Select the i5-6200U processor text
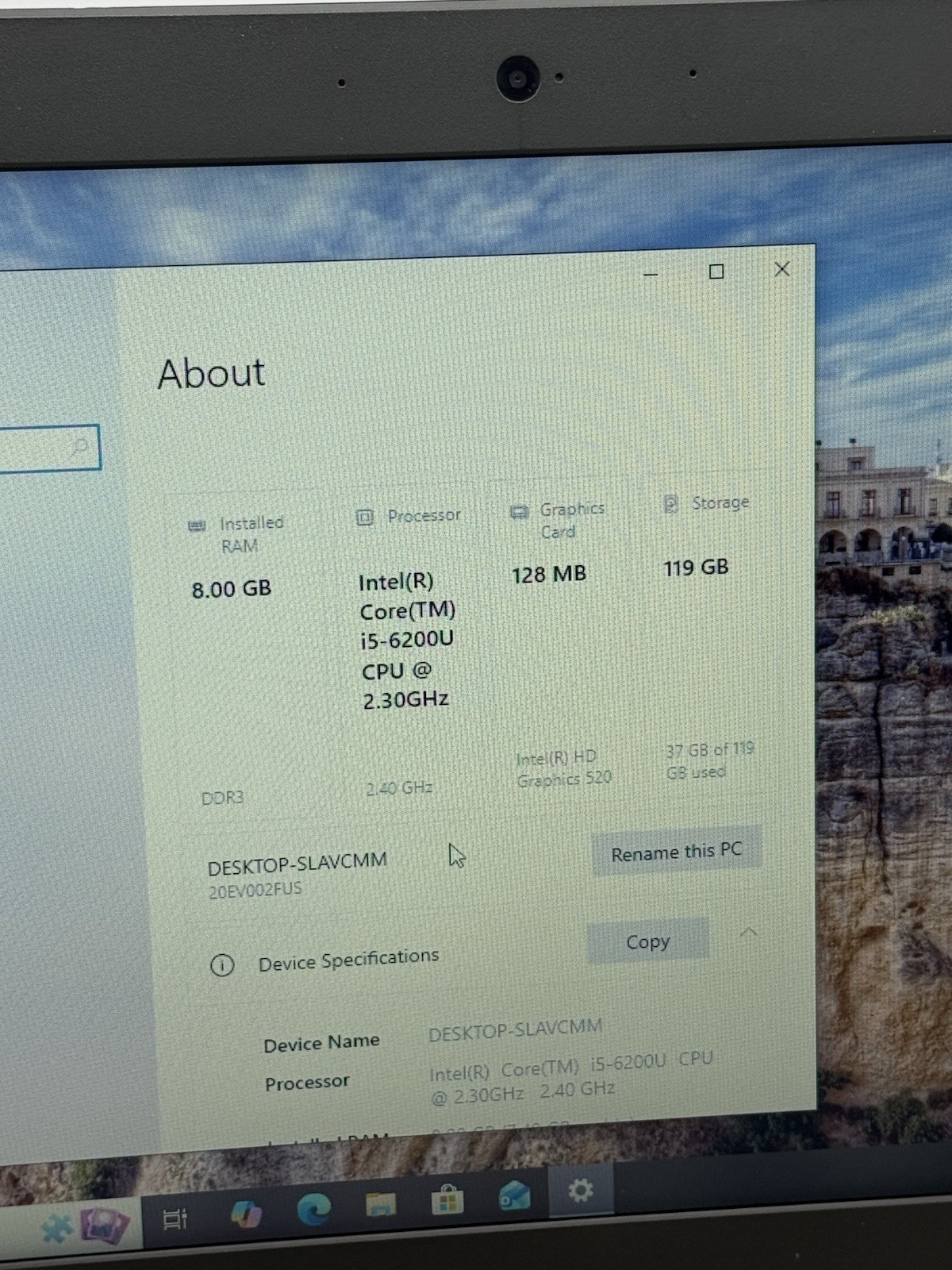This screenshot has width=952, height=1270. [x=407, y=639]
